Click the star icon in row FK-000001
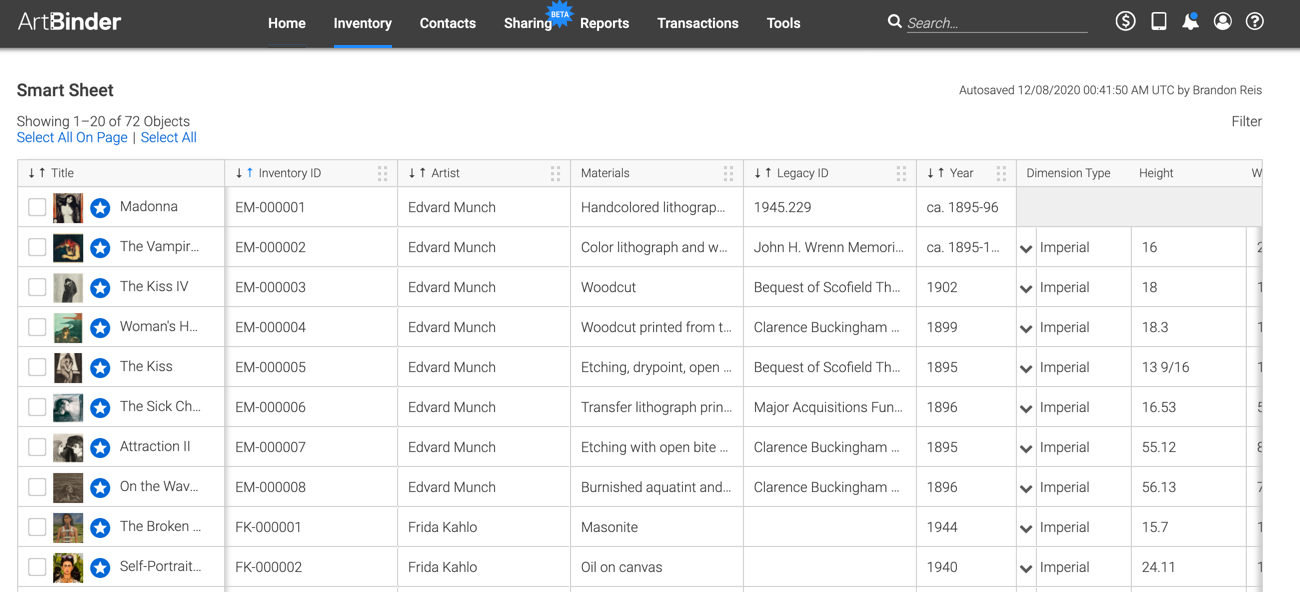The image size is (1300, 592). tap(100, 528)
